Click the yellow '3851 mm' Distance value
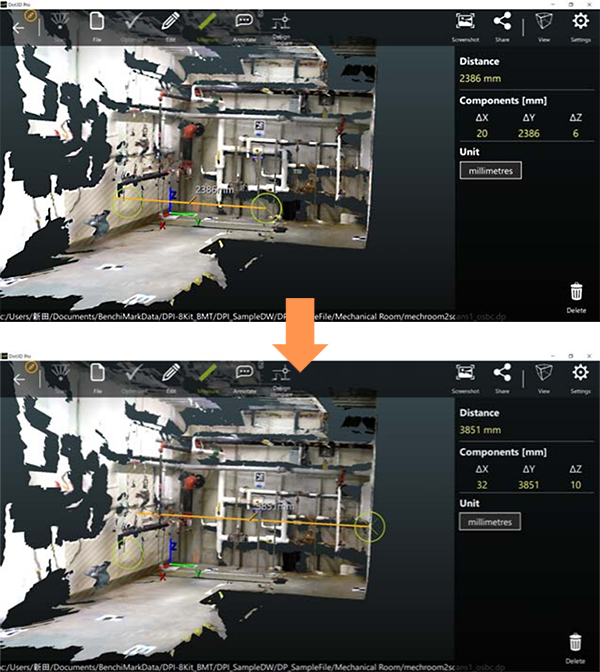The height and width of the screenshot is (672, 600). pos(480,430)
